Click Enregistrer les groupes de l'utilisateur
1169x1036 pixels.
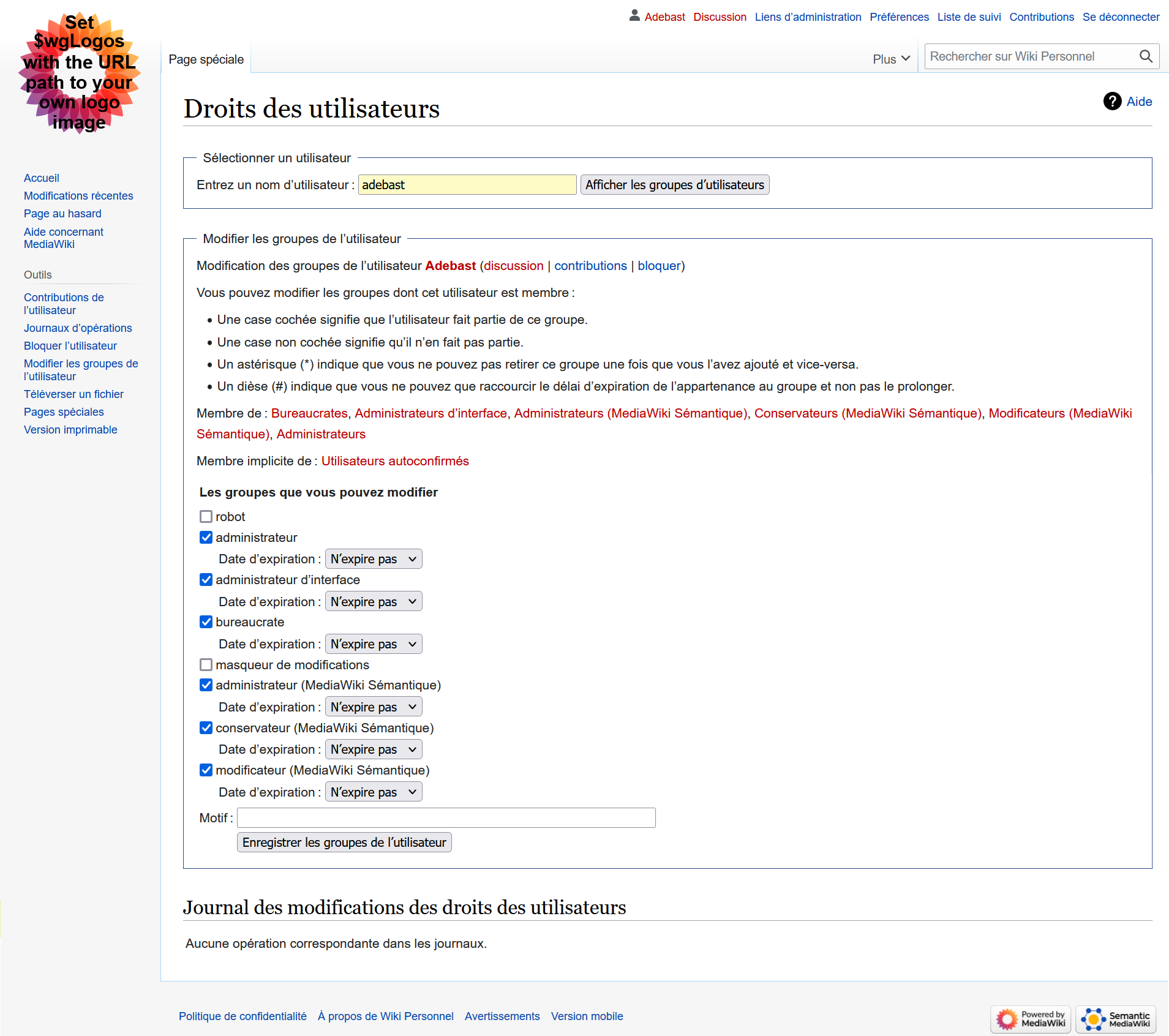pyautogui.click(x=344, y=842)
